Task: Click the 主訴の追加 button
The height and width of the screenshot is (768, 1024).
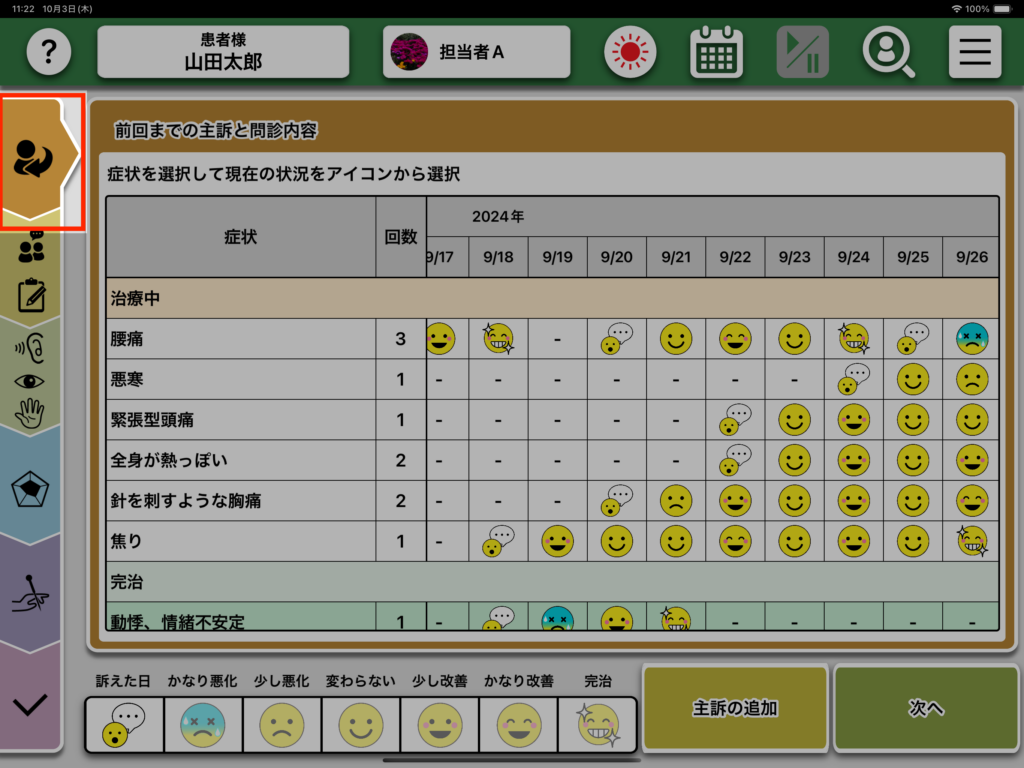Action: [x=735, y=708]
